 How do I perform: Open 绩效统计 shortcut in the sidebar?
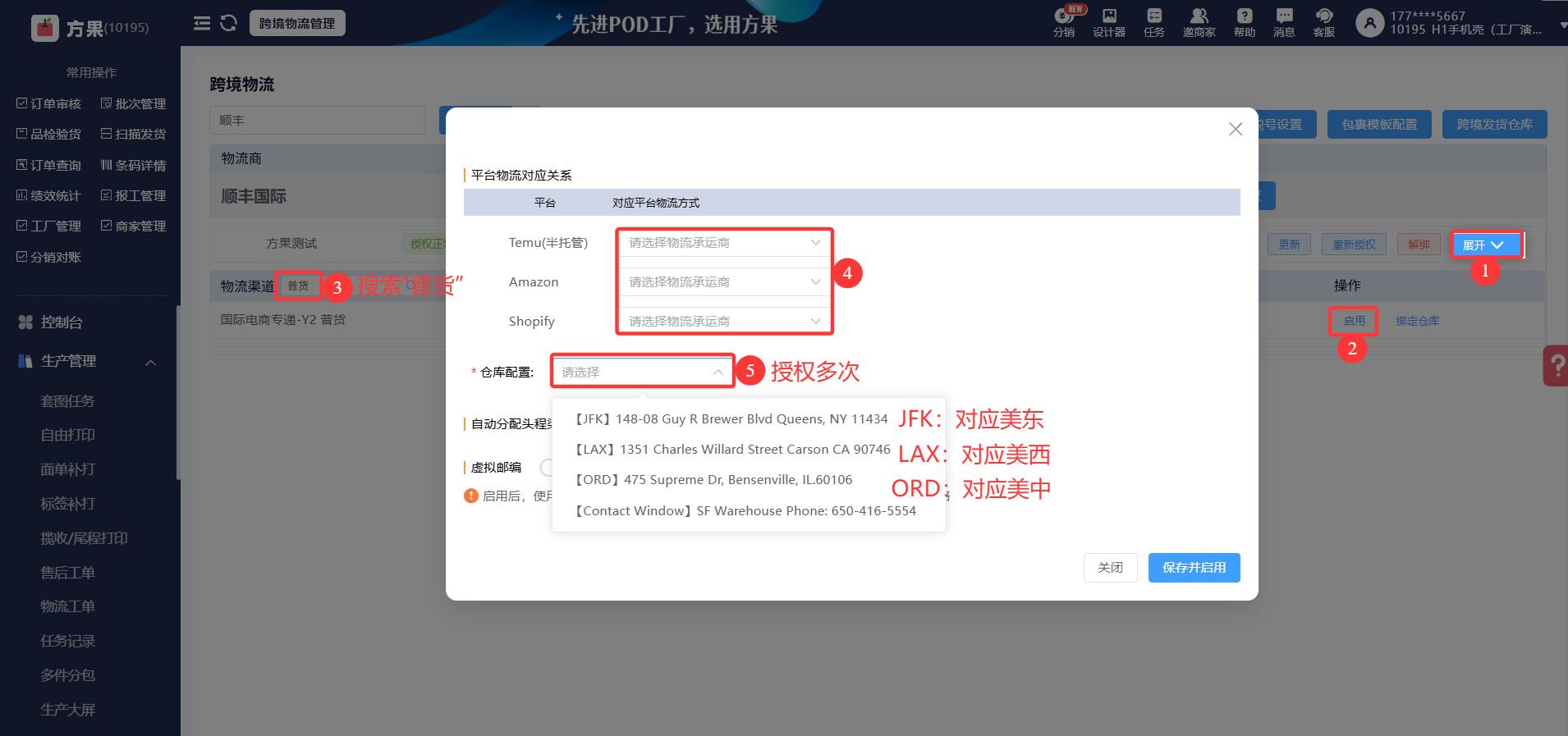[49, 195]
